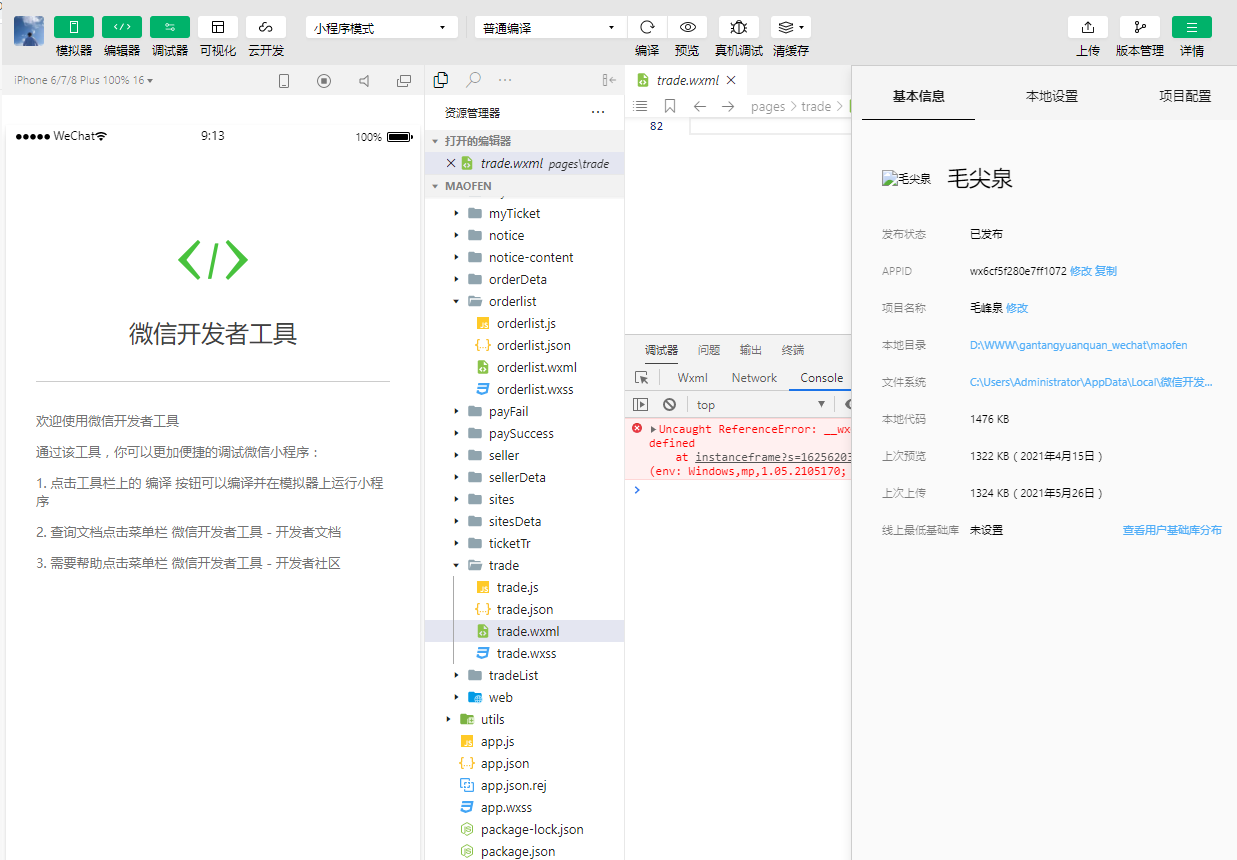Screen dimensions: 1237x860
Task: Open orderlist.js file
Action: (x=524, y=323)
